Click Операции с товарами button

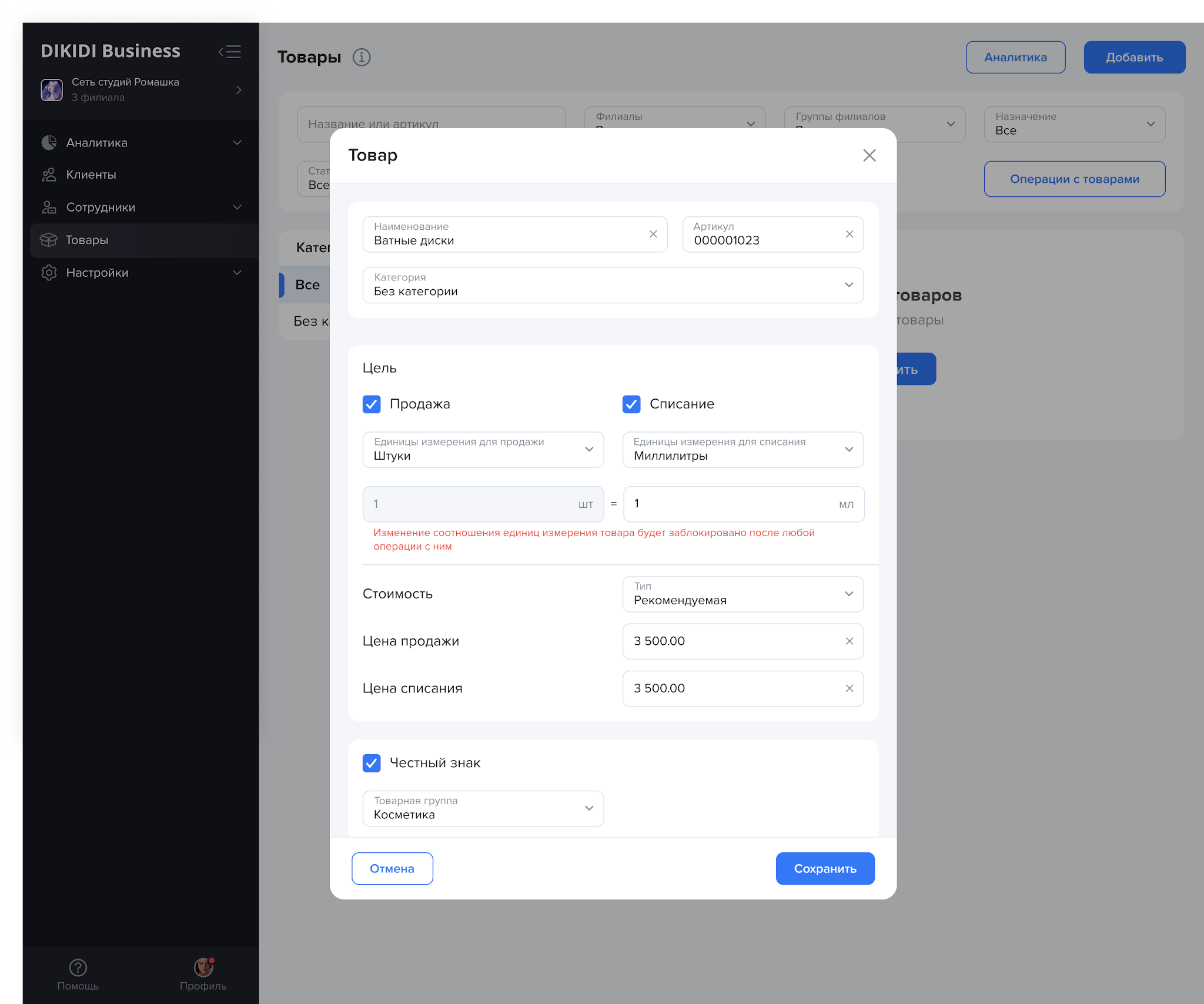click(1075, 179)
